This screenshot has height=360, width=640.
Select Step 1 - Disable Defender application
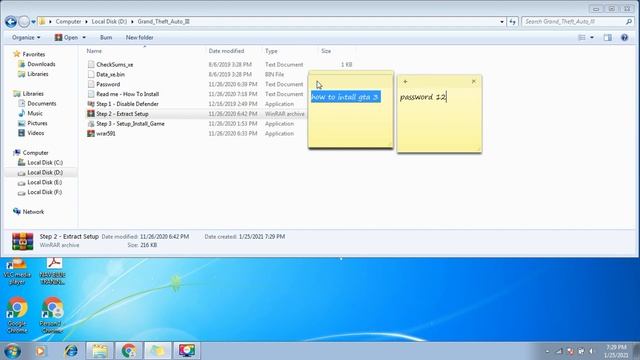[127, 104]
